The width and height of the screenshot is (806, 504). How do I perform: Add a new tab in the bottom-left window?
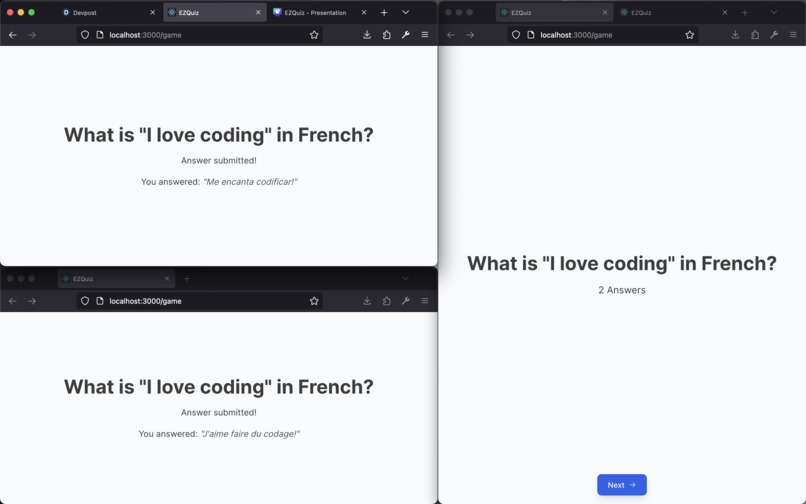[187, 279]
